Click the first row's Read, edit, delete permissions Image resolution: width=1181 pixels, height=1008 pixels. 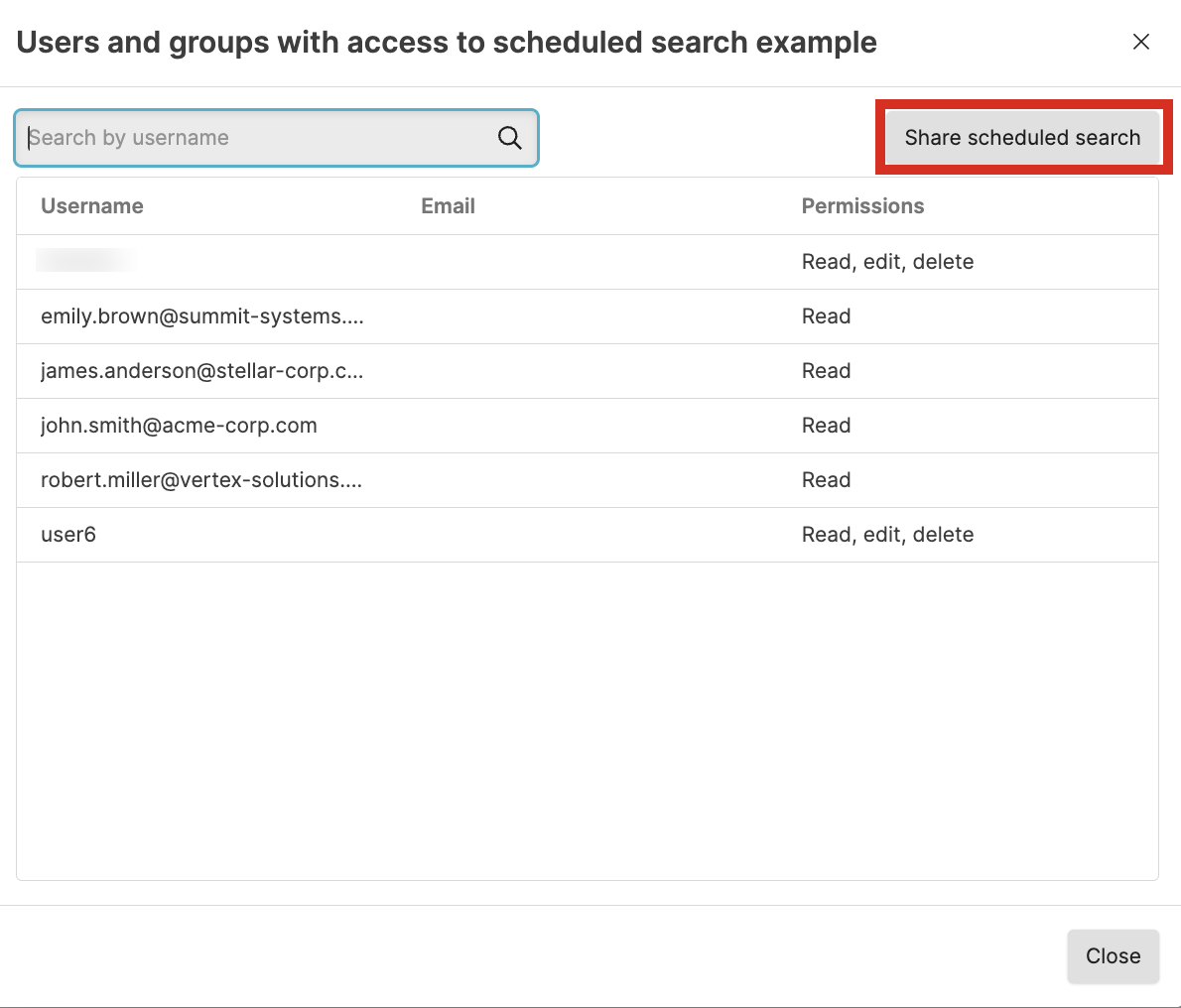click(x=887, y=262)
